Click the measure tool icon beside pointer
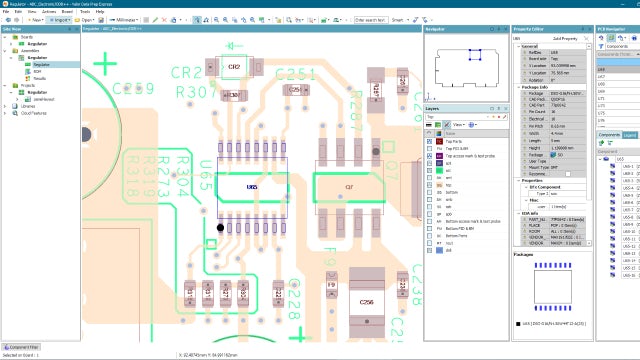This screenshot has height=360, width=640. [x=206, y=20]
